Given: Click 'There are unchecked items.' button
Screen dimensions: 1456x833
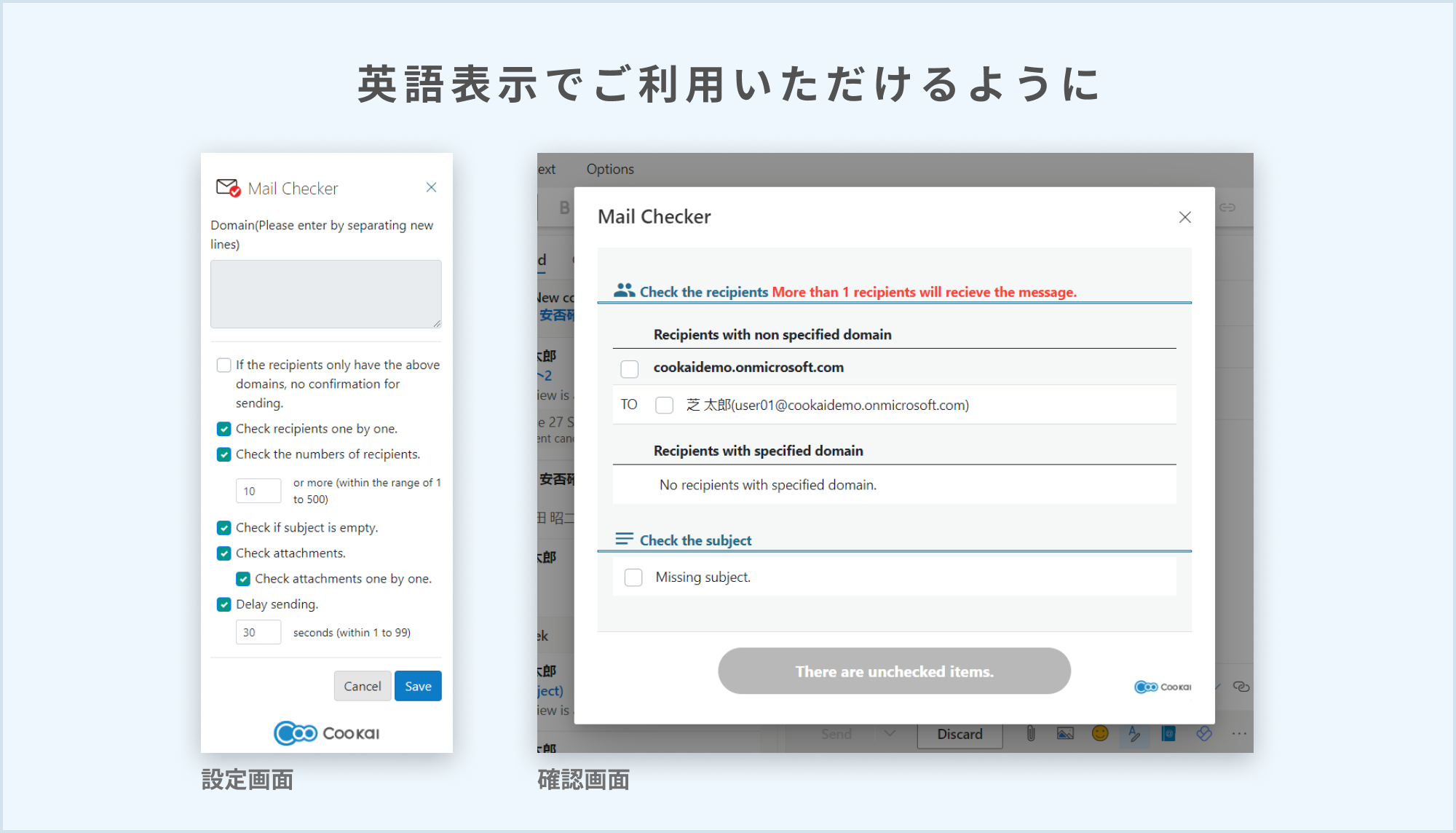Looking at the screenshot, I should pyautogui.click(x=894, y=671).
